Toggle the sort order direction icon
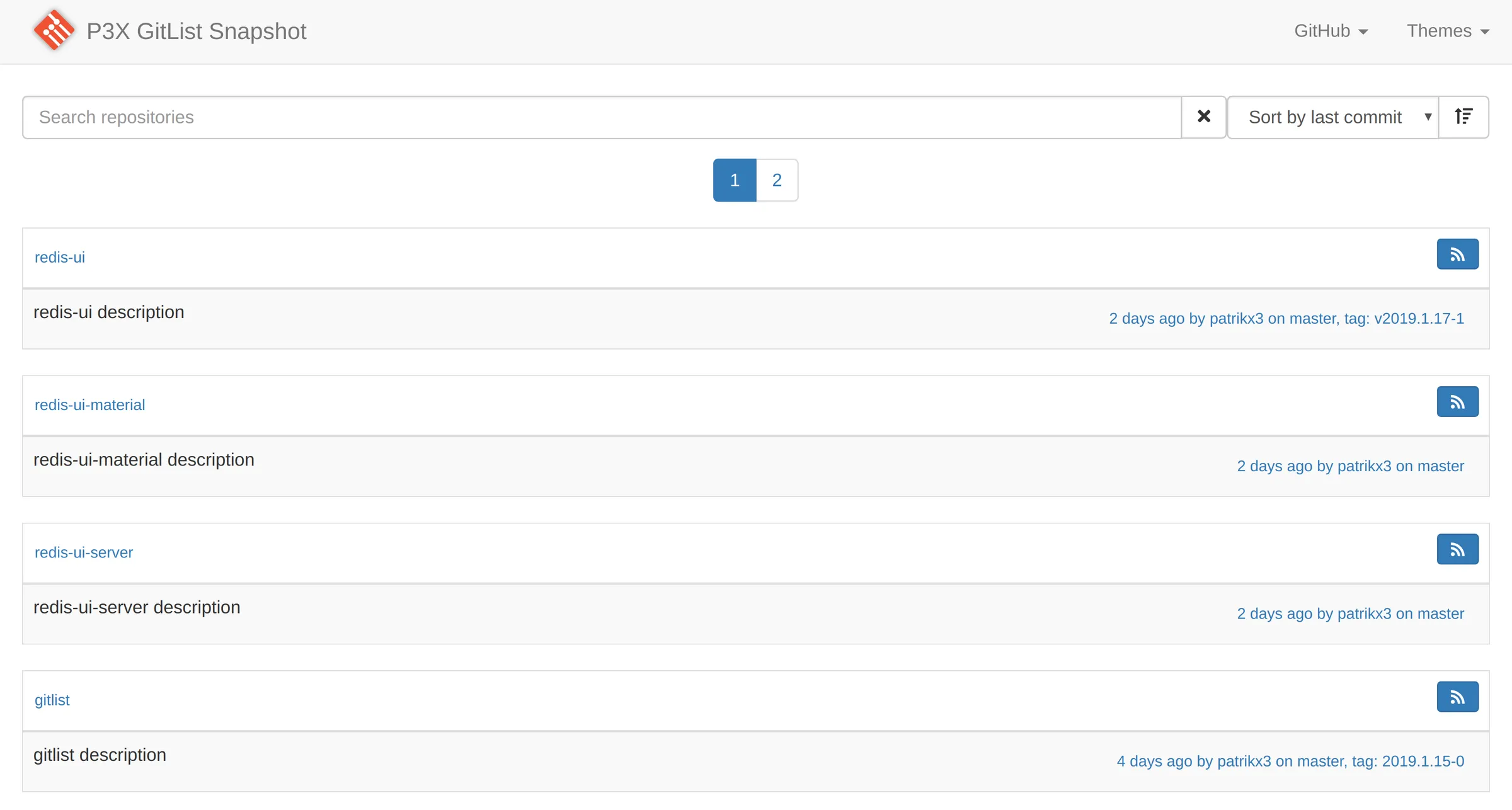 [x=1463, y=117]
